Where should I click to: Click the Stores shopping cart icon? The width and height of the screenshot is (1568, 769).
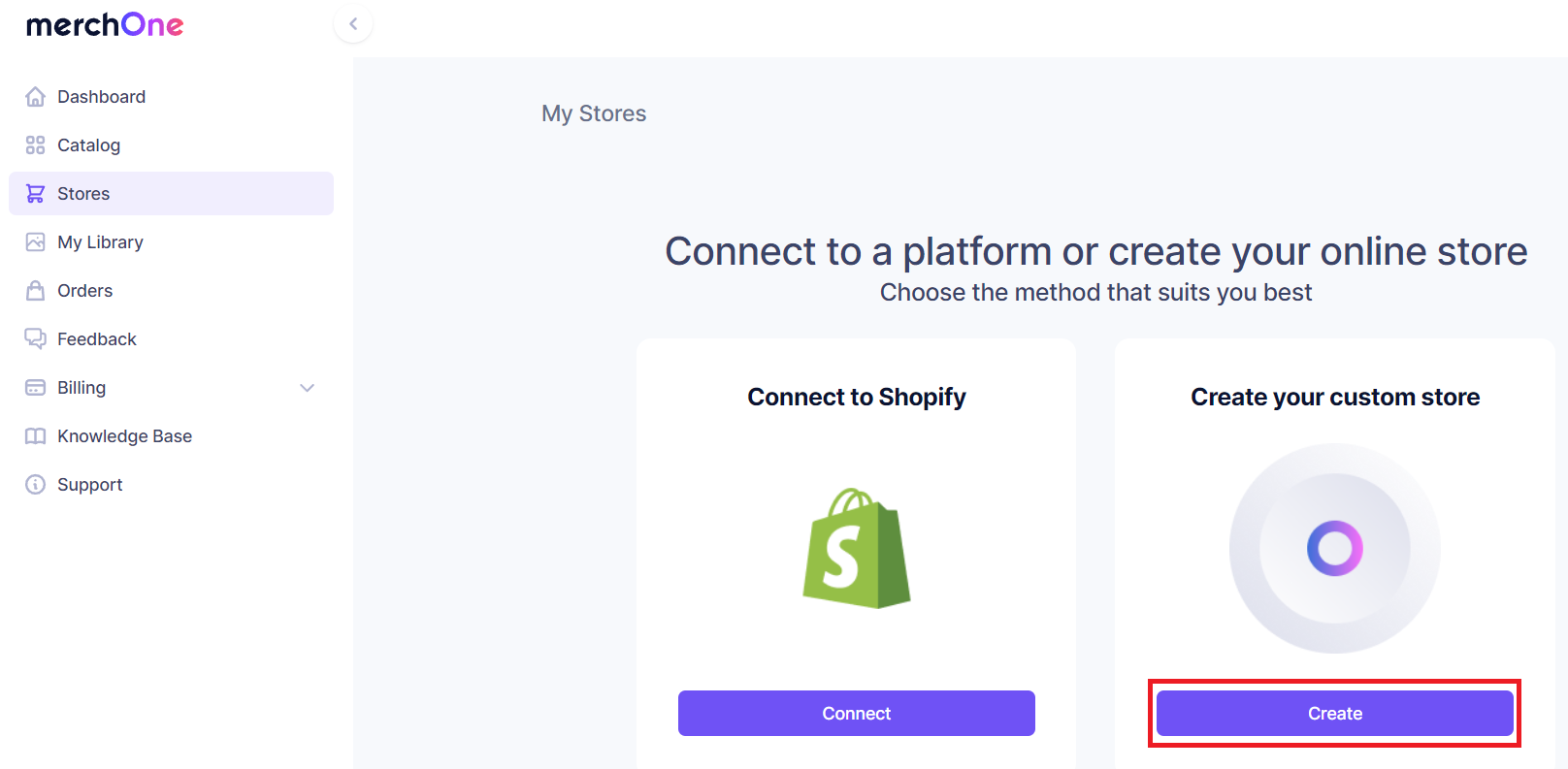coord(35,193)
